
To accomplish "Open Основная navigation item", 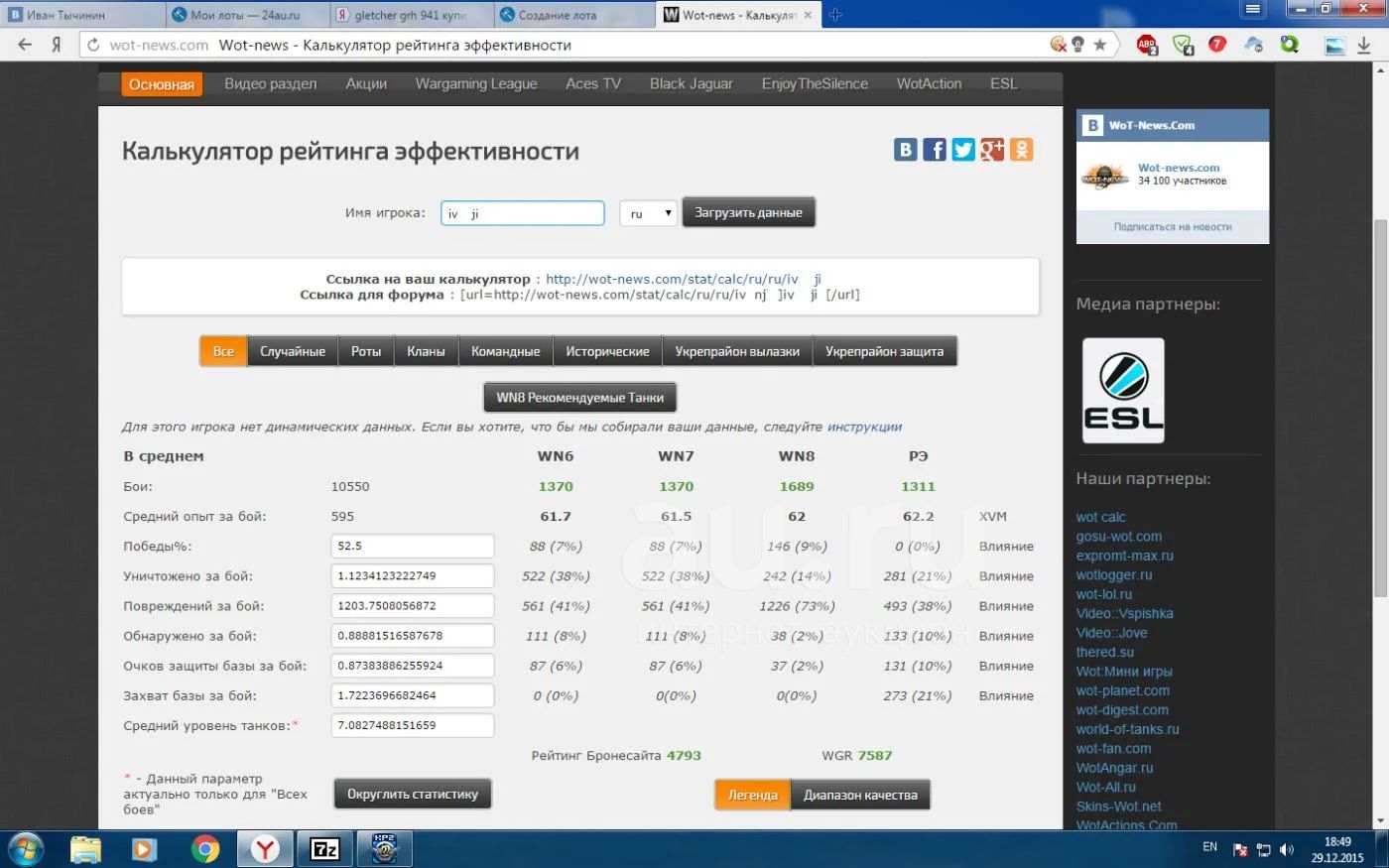I will 162,84.
